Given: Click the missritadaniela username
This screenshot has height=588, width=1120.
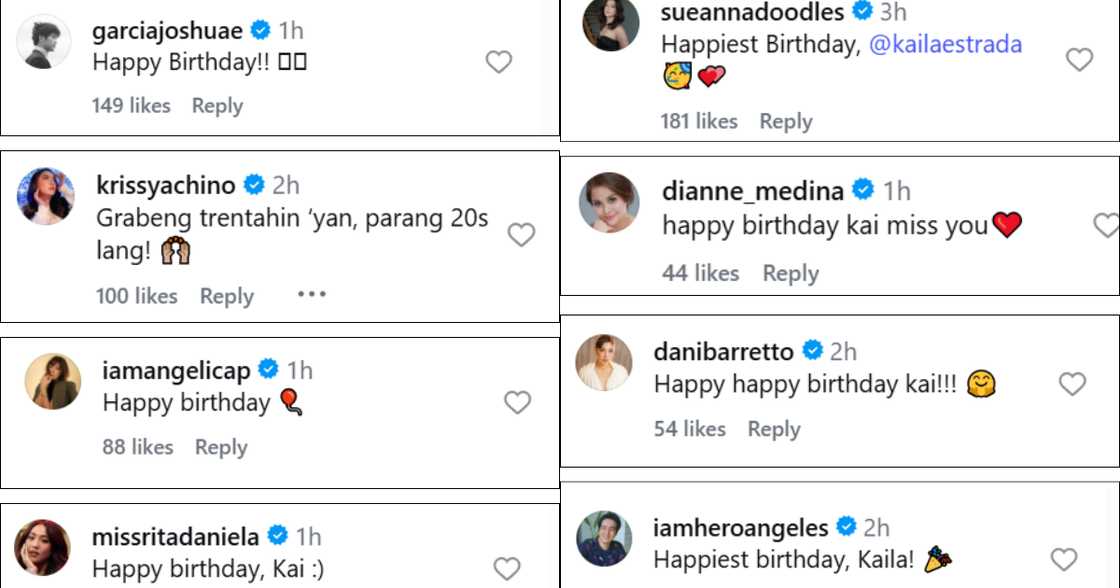Looking at the screenshot, I should pyautogui.click(x=175, y=537).
